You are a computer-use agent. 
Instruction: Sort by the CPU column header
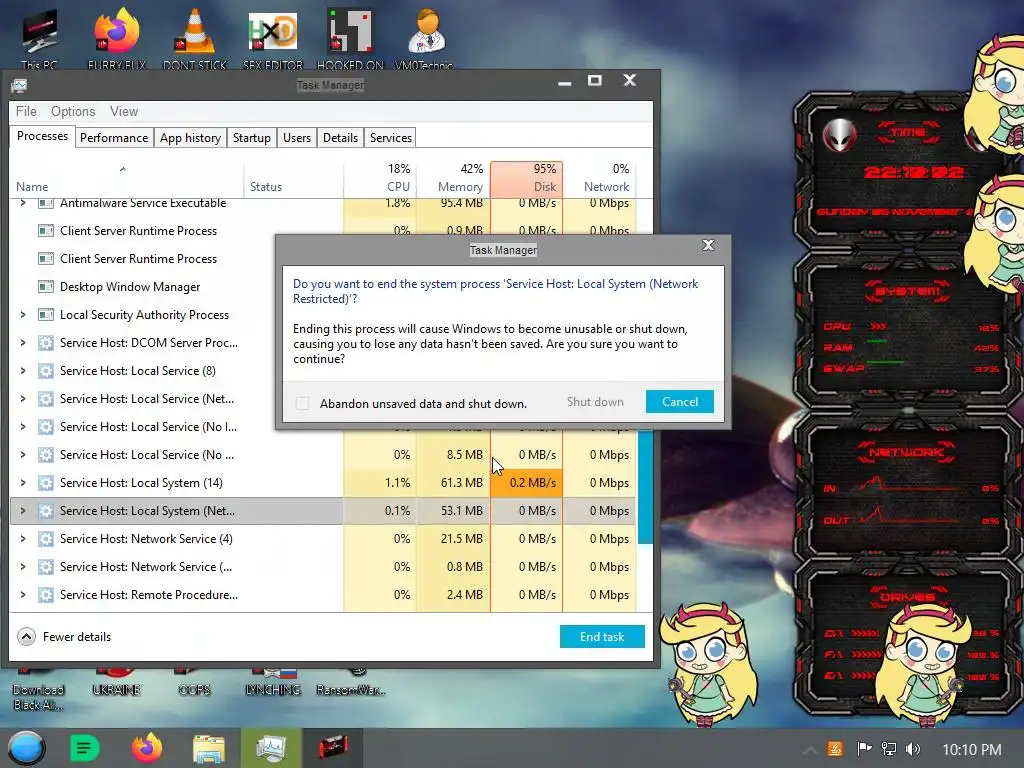point(380,178)
